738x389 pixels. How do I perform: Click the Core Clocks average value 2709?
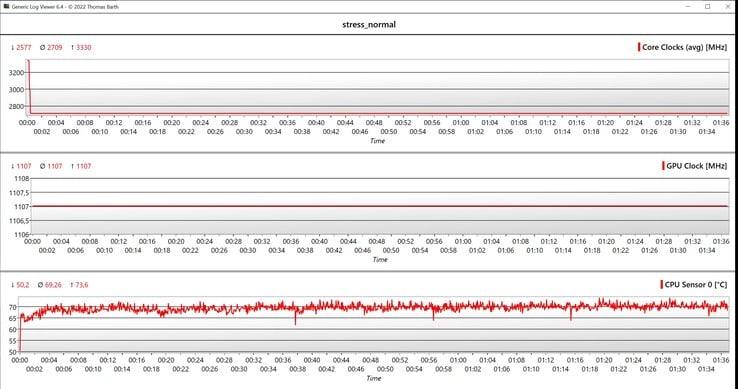tap(55, 48)
